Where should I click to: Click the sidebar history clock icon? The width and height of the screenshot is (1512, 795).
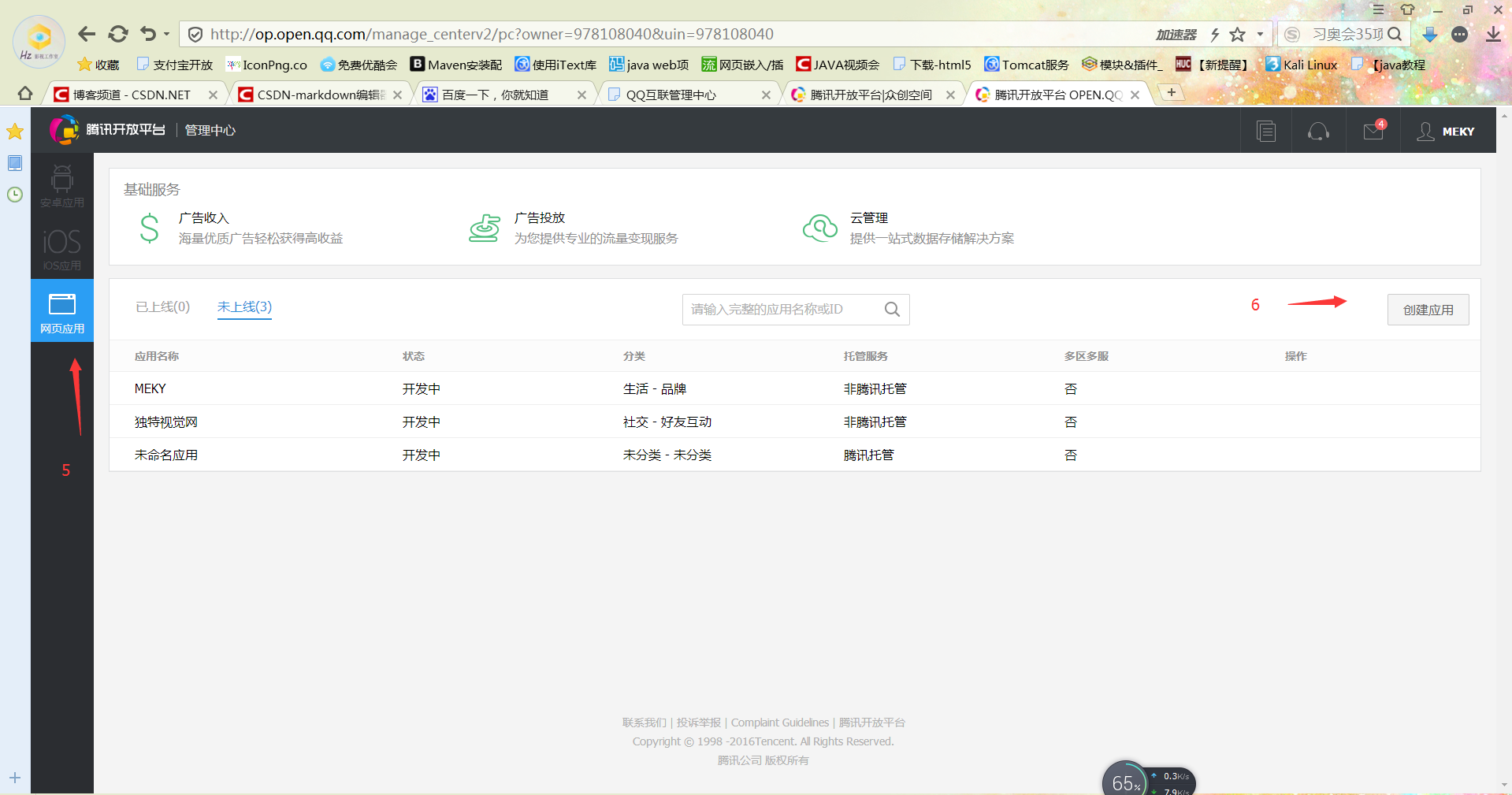[x=15, y=195]
